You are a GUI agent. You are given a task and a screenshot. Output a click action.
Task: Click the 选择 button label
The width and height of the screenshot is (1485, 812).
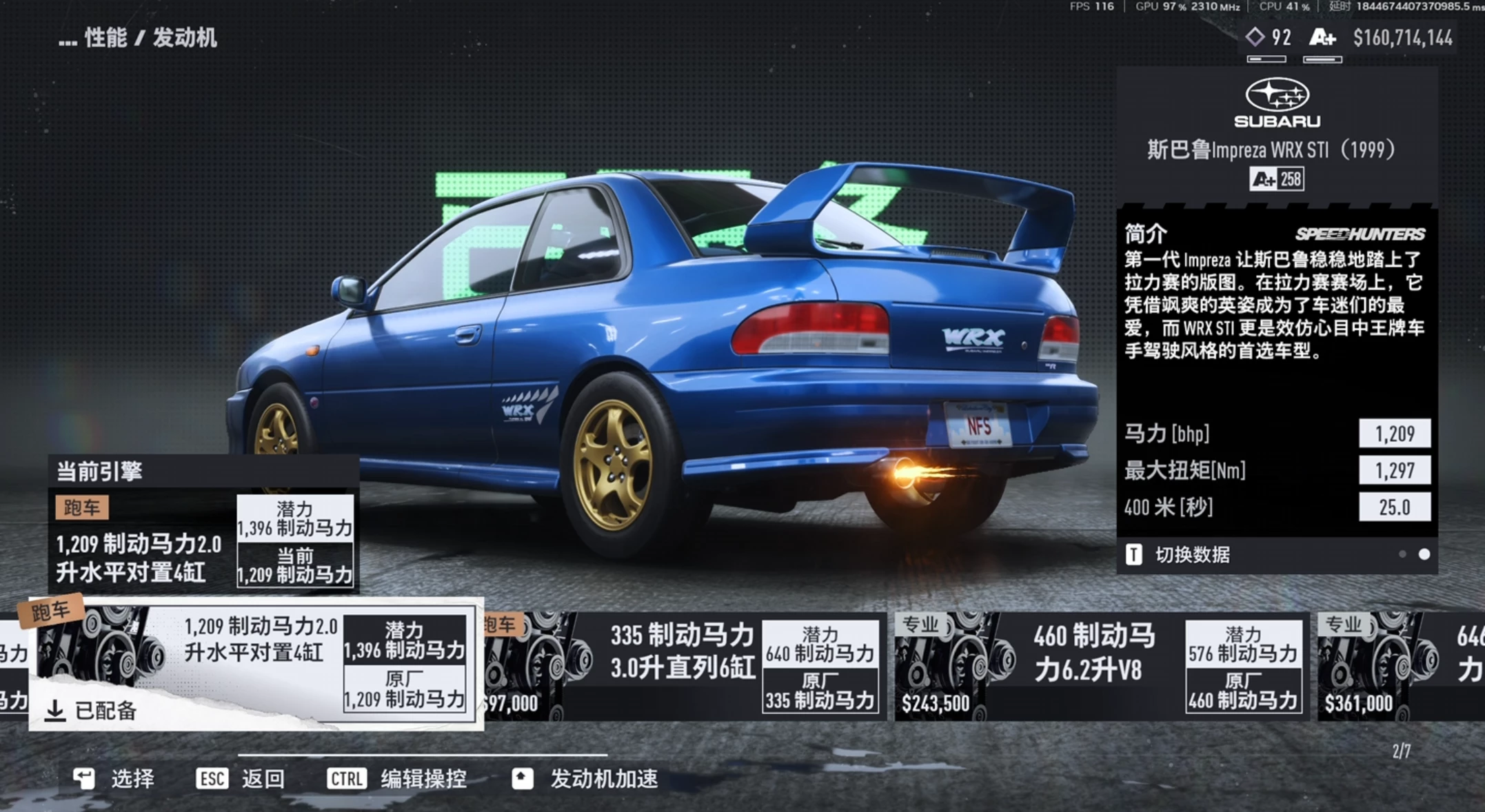pos(133,779)
